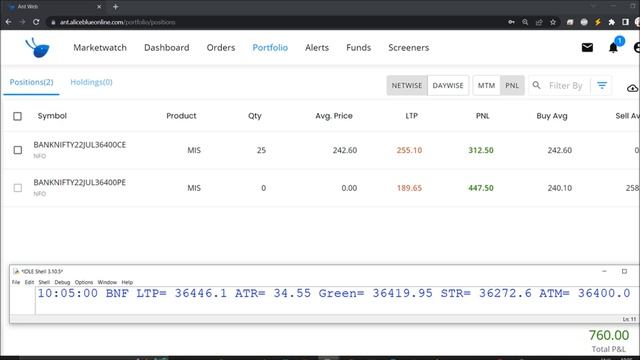This screenshot has width=640, height=360.
Task: Open IDLE Shell Window menu
Action: pyautogui.click(x=107, y=282)
